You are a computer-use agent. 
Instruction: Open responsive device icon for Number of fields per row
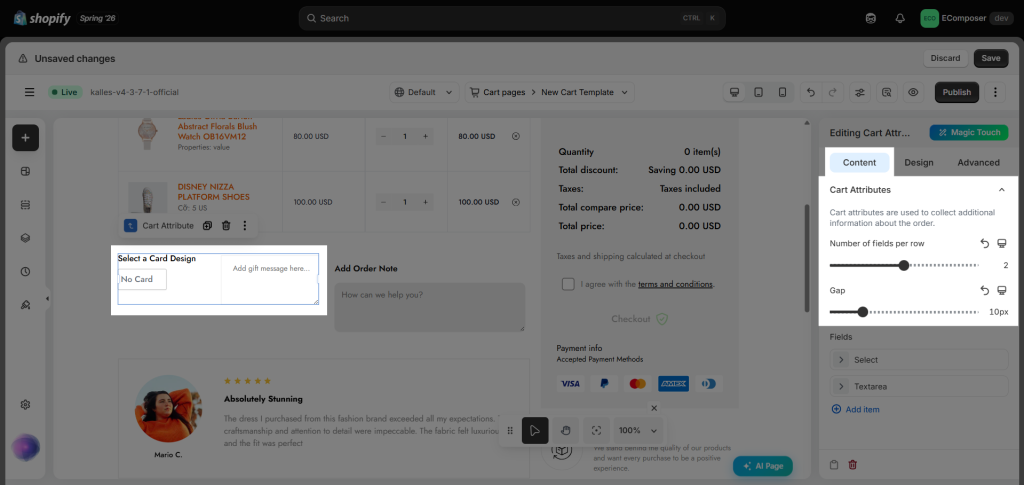pos(1002,243)
